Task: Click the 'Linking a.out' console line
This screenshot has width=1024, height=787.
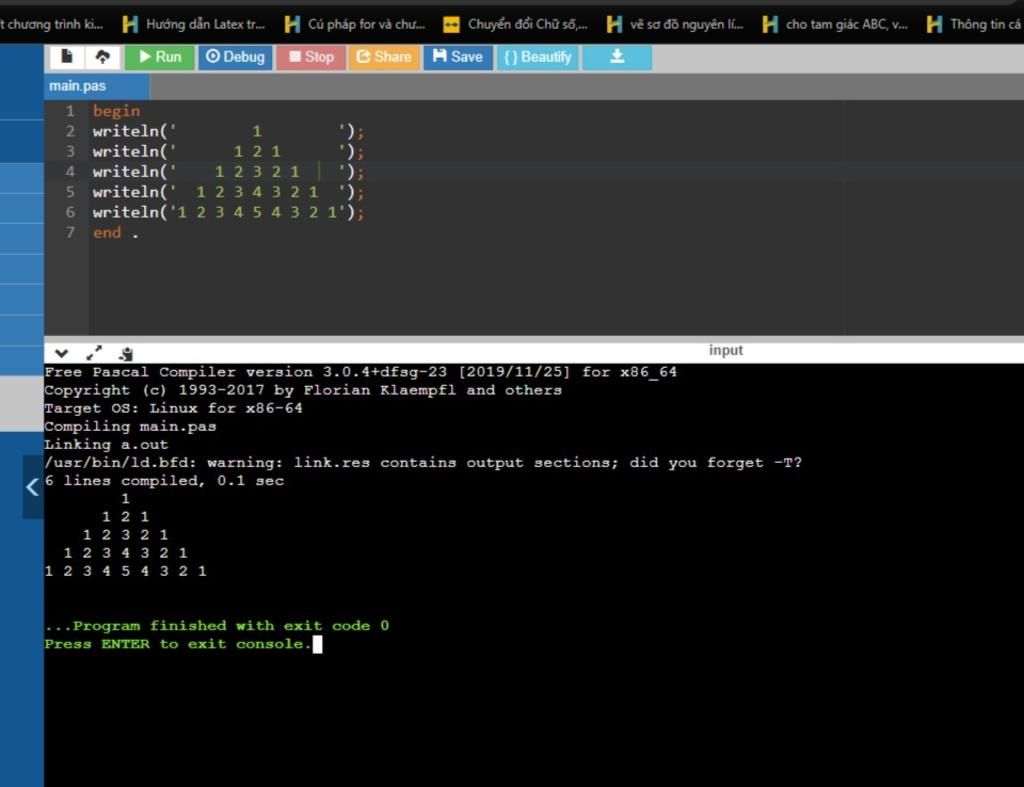Action: pos(106,445)
